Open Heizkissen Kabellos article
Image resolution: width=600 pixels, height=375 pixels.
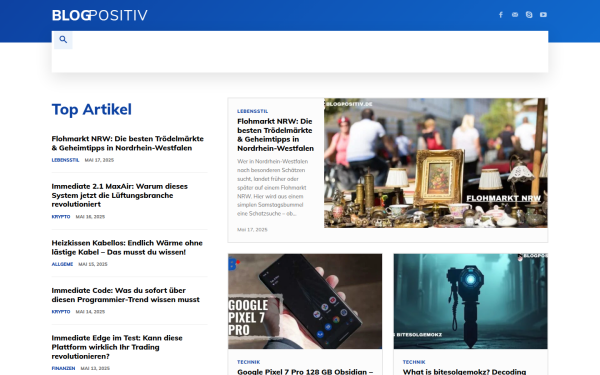point(127,247)
